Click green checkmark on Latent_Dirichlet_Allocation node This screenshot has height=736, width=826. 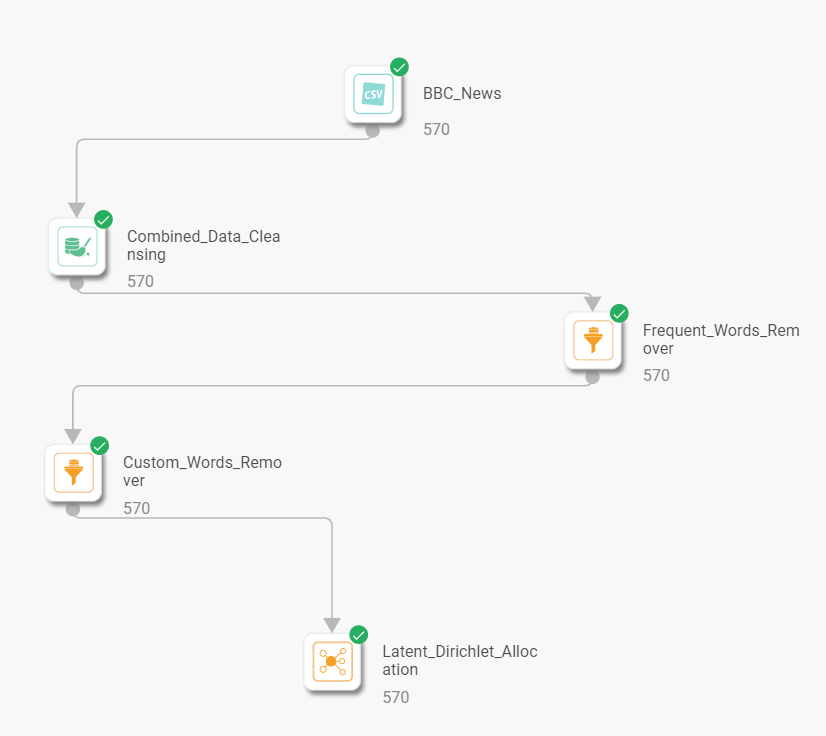coord(359,635)
